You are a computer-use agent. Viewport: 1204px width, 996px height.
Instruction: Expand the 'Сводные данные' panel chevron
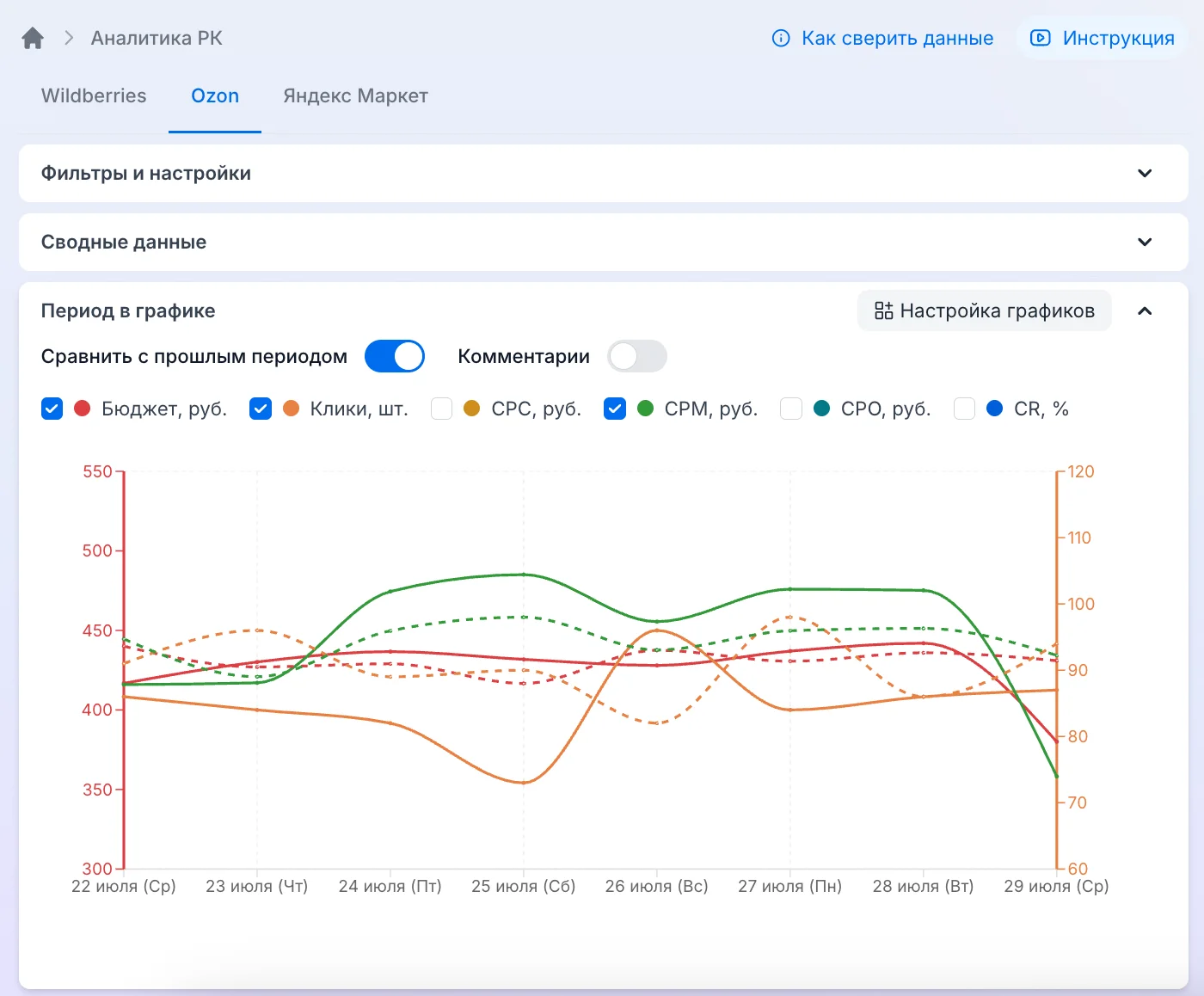(x=1145, y=242)
